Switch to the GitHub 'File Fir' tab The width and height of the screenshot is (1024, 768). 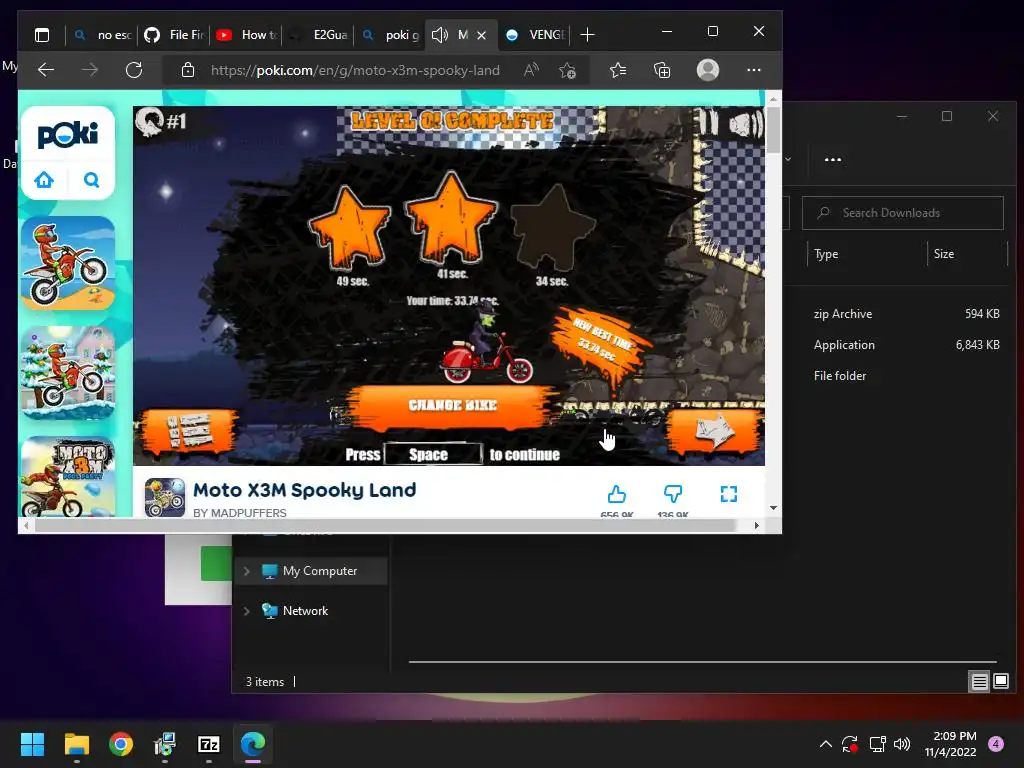tap(173, 35)
